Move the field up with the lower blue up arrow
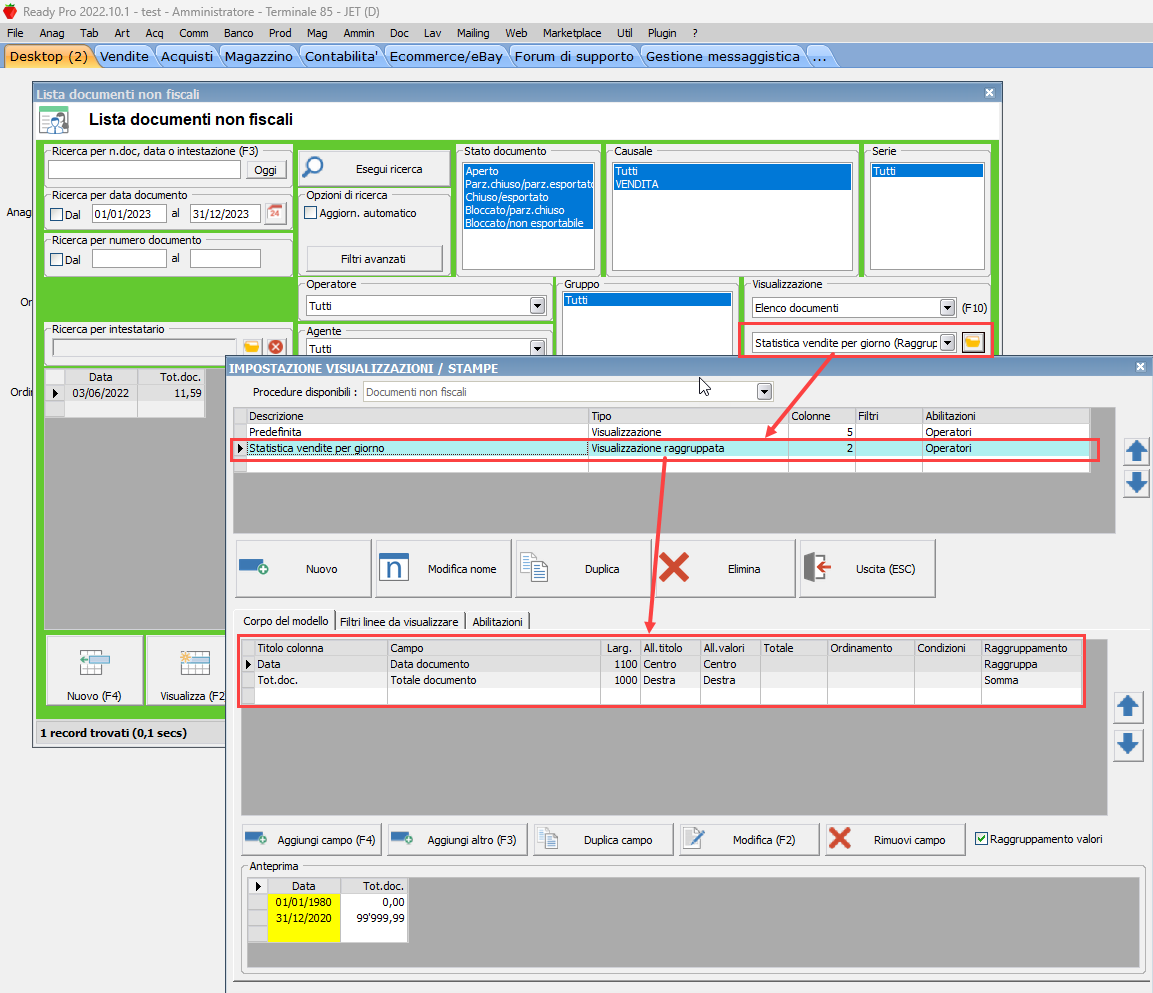This screenshot has height=993, width=1153. pyautogui.click(x=1128, y=706)
